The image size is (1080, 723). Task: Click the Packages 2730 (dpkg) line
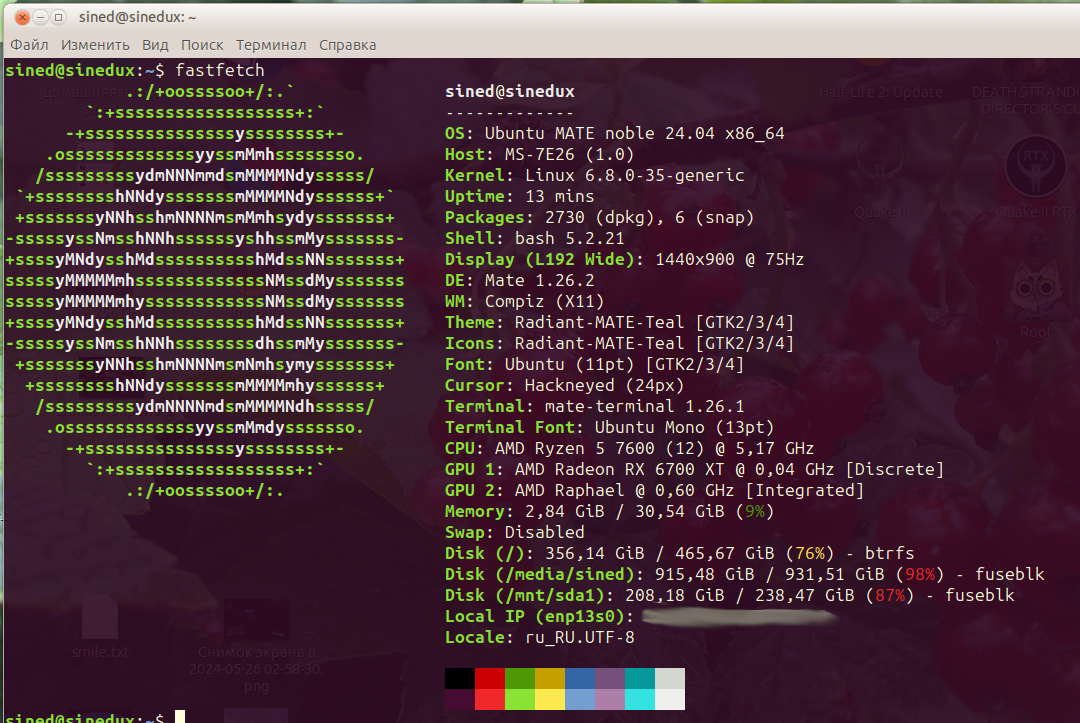(x=599, y=218)
